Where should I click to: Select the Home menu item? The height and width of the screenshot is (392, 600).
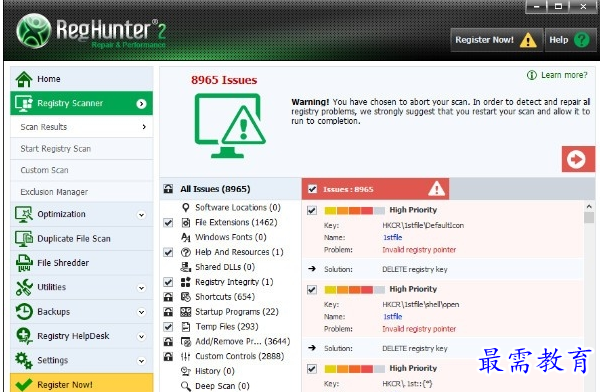click(x=82, y=79)
